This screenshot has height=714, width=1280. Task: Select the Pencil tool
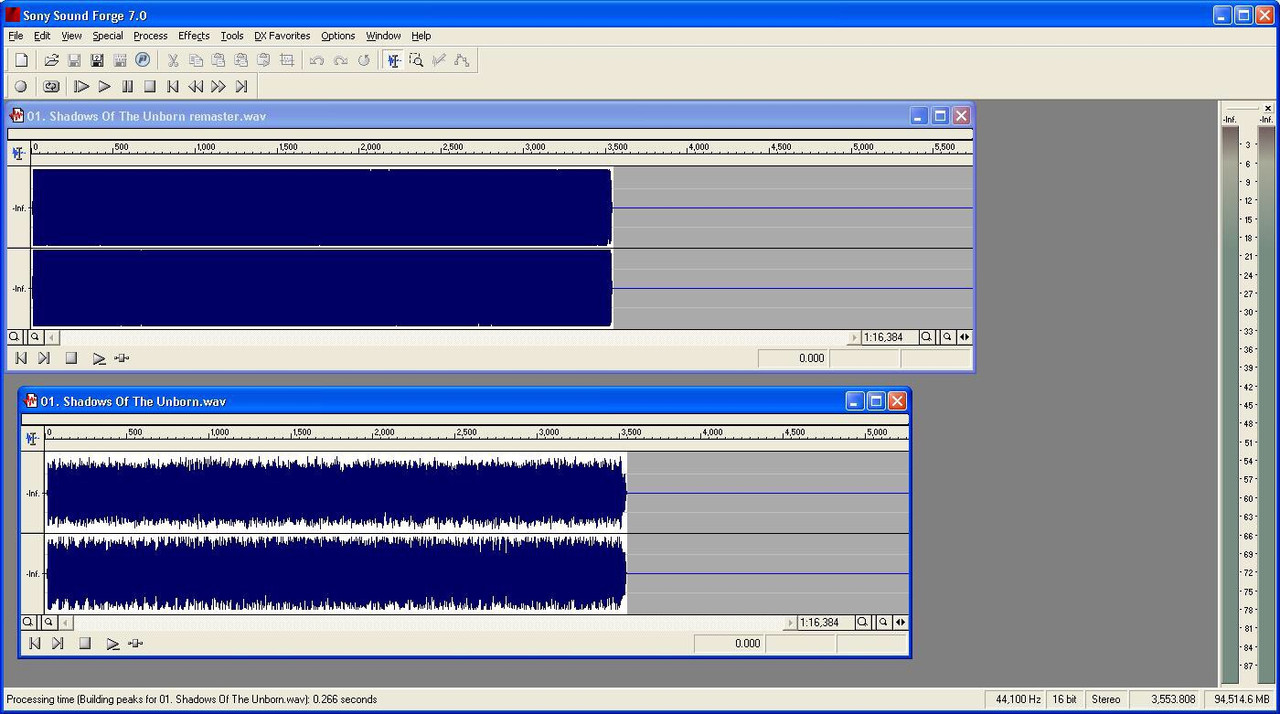(x=439, y=60)
